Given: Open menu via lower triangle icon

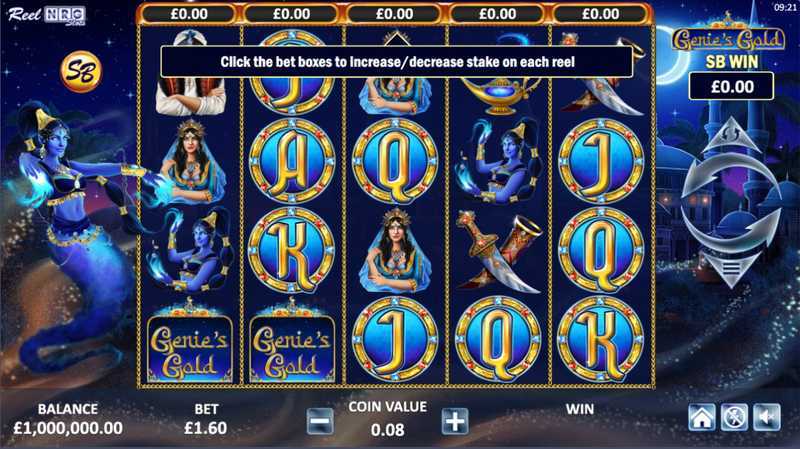Looking at the screenshot, I should (x=731, y=269).
